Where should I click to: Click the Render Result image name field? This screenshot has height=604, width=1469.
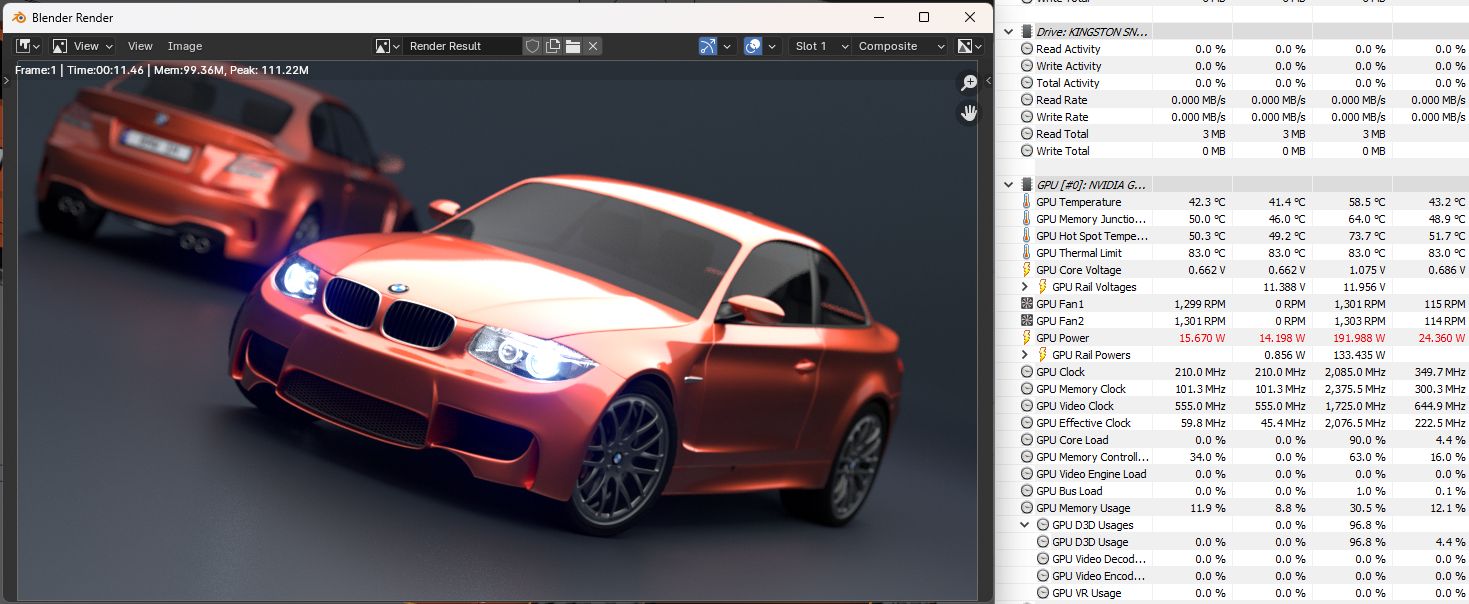(x=463, y=46)
